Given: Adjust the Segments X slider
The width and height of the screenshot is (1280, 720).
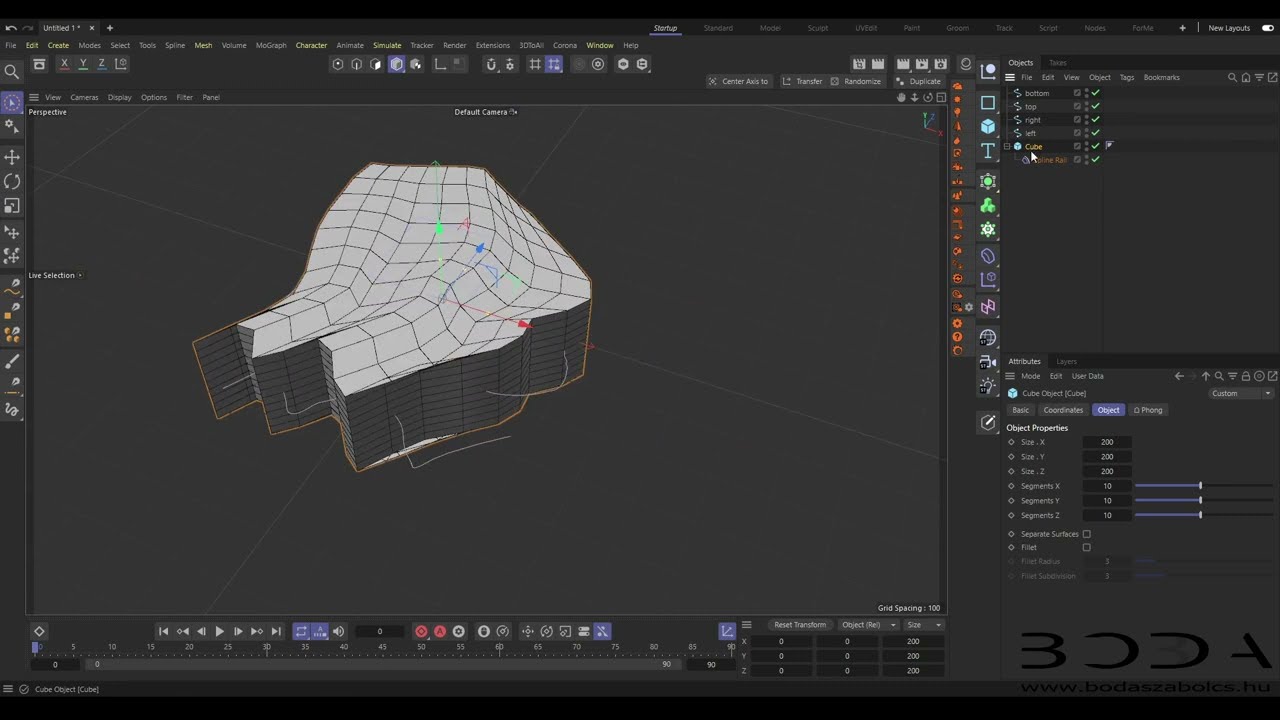Looking at the screenshot, I should (1200, 486).
